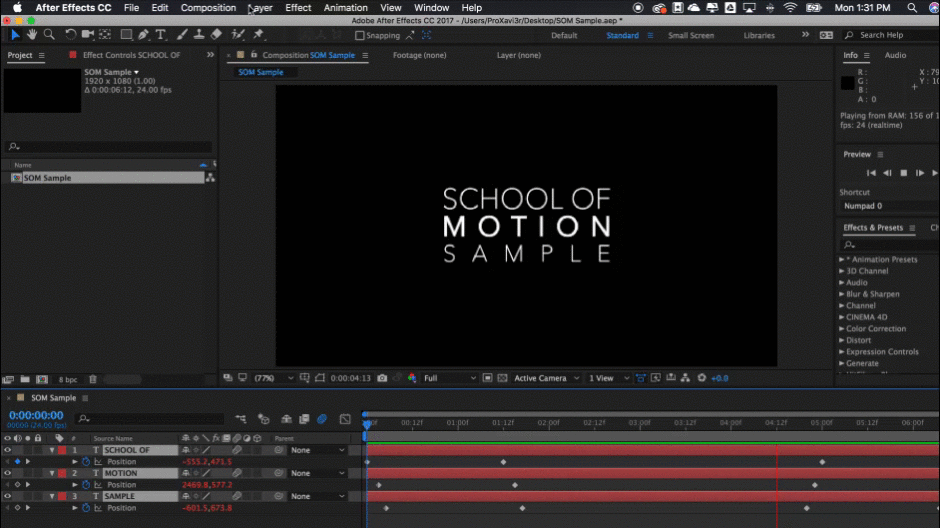Select the Pan Behind anchor point tool

[x=105, y=35]
